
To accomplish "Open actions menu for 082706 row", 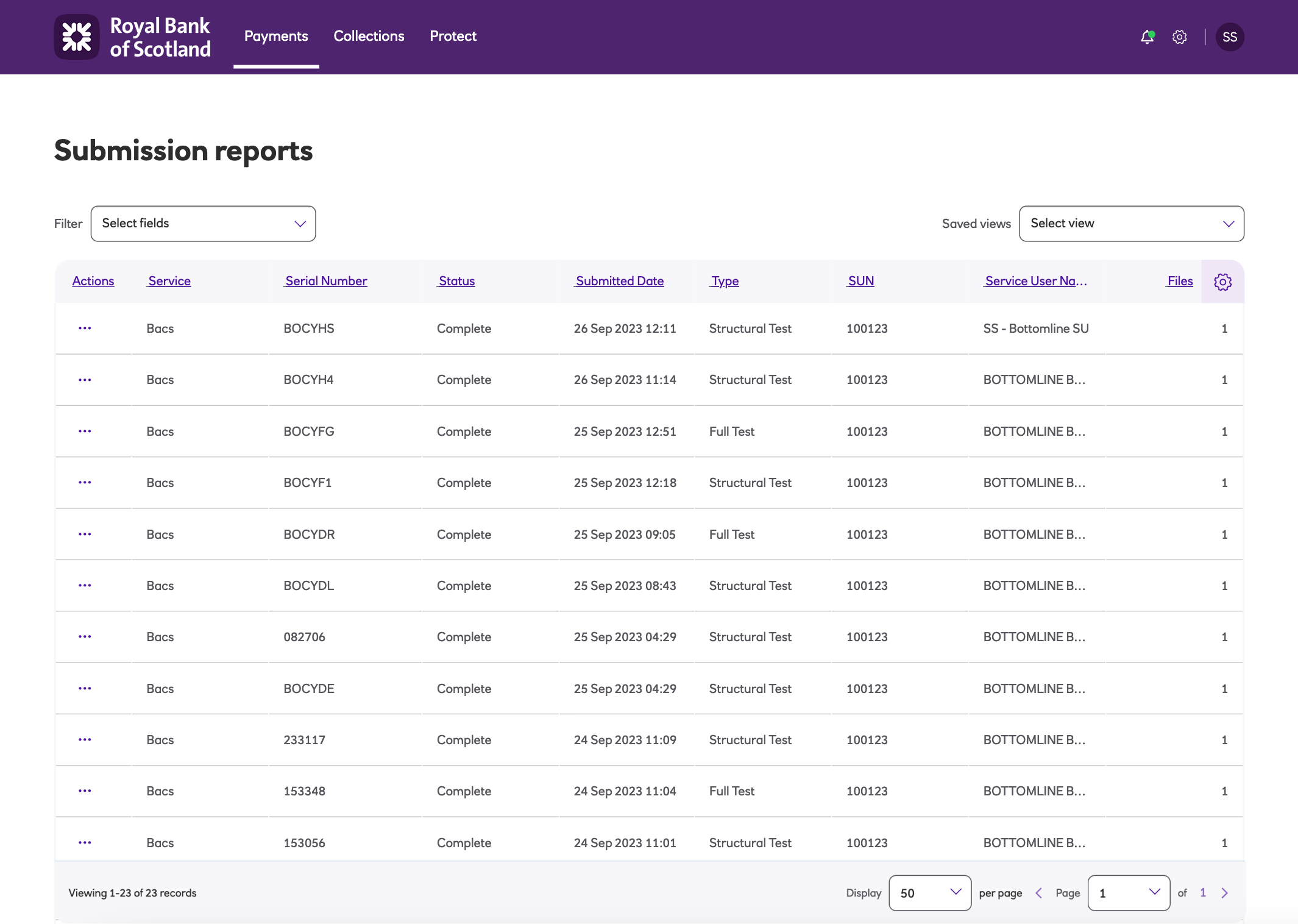I will 85,636.
